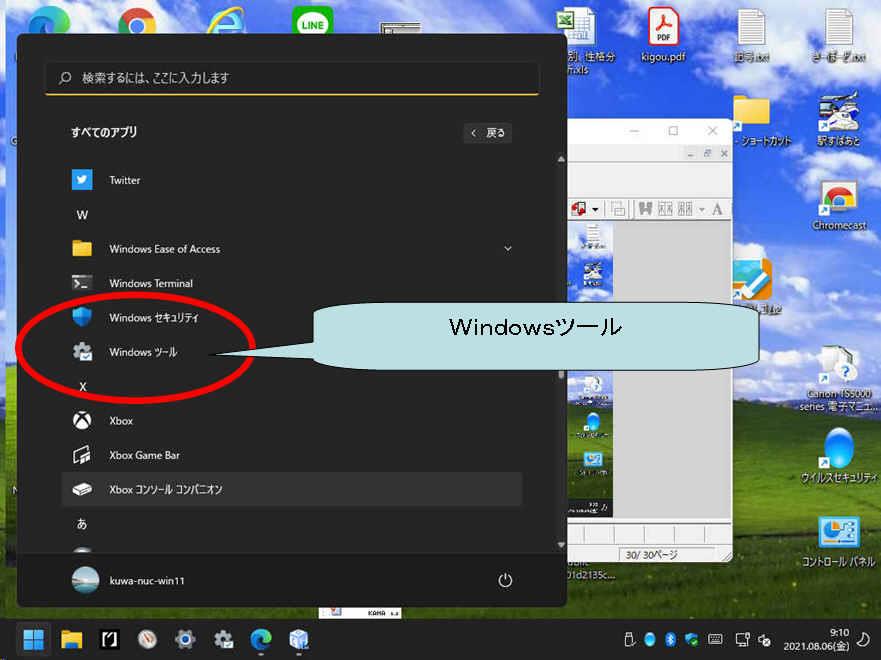Open the ウイルスセキュリティ desktop shortcut

pyautogui.click(x=839, y=456)
